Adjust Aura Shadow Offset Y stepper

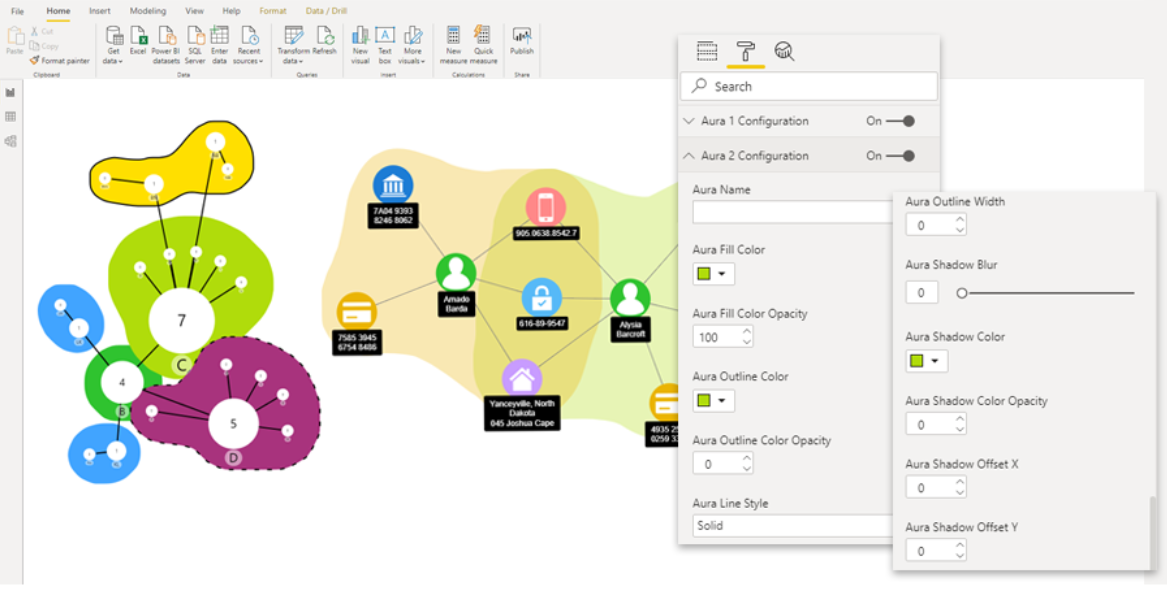[x=960, y=551]
